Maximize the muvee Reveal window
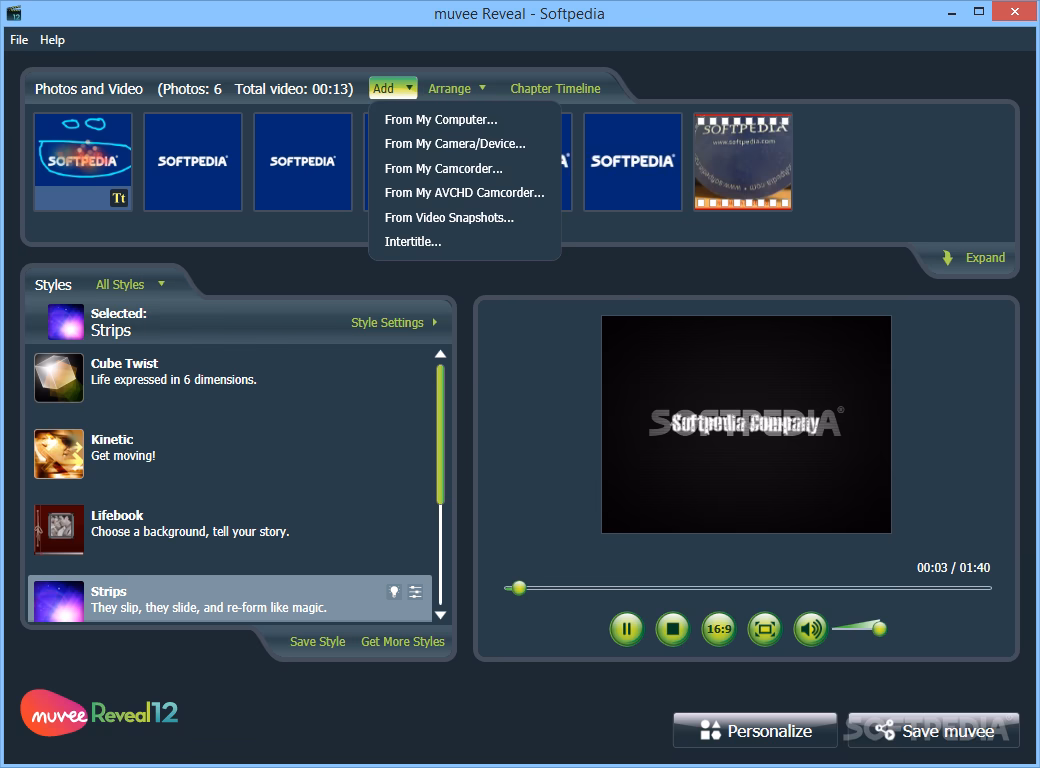Screen dimensions: 1040x768 (978, 11)
